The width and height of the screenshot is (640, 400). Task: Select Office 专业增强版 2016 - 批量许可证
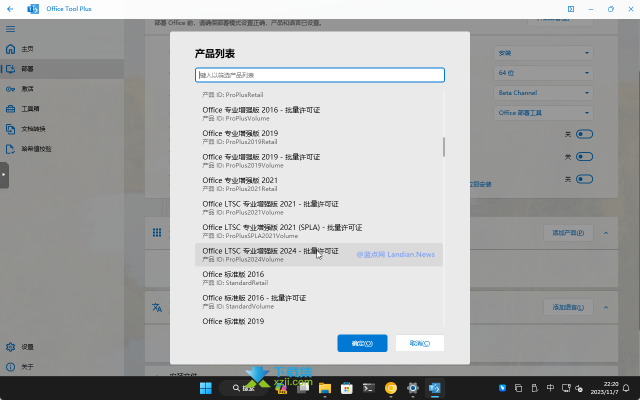click(319, 114)
